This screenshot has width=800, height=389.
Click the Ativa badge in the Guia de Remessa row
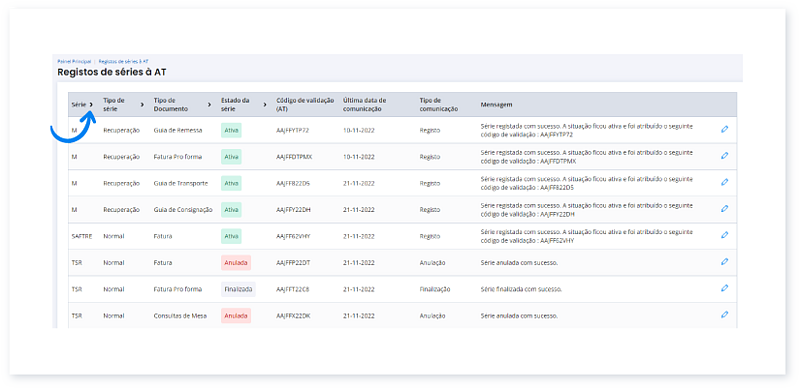point(231,130)
